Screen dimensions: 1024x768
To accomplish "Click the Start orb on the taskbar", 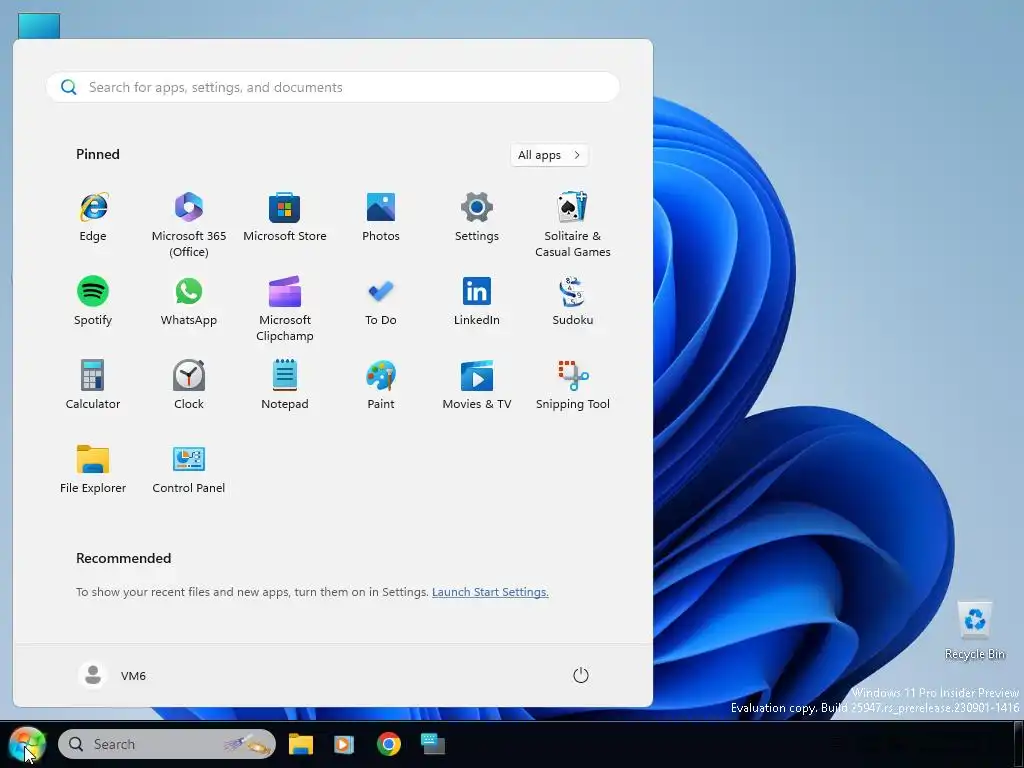I will (x=27, y=744).
